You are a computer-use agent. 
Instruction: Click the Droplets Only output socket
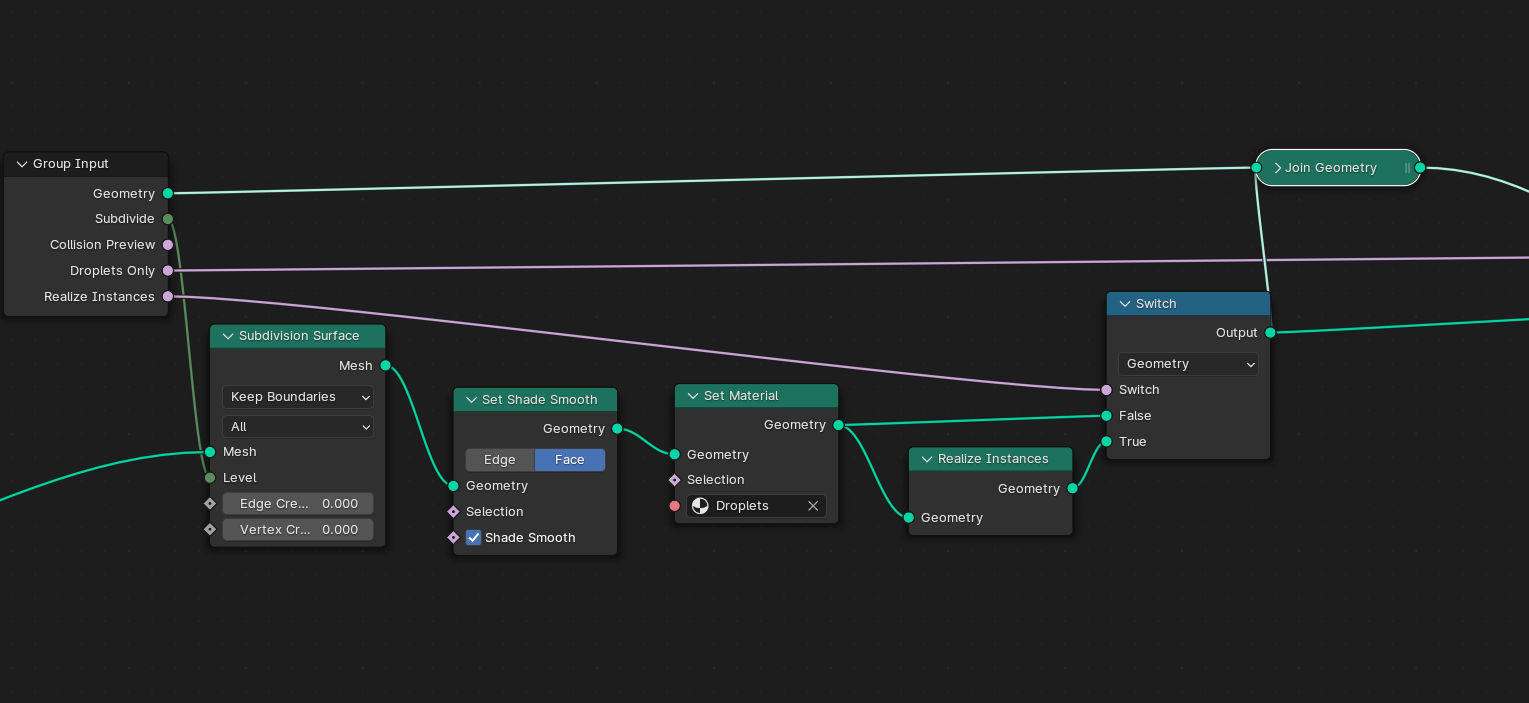click(x=168, y=271)
